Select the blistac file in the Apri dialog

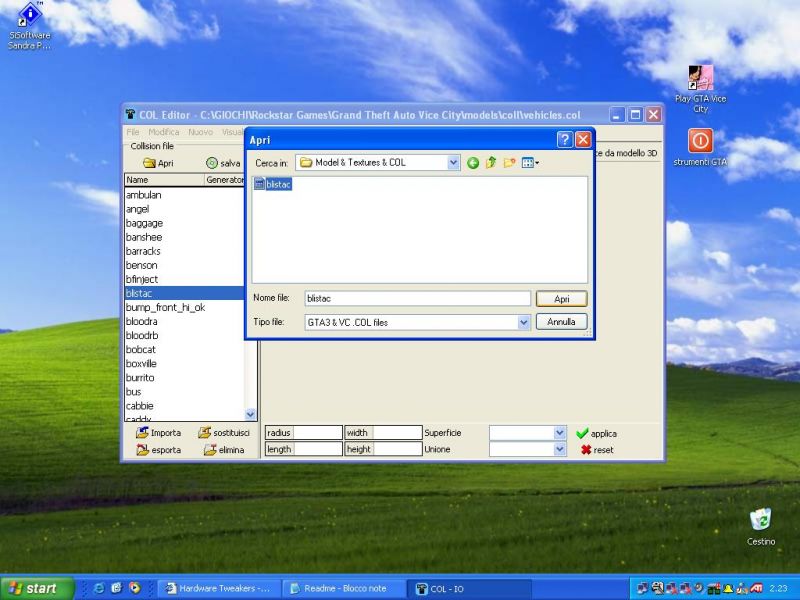pyautogui.click(x=273, y=184)
